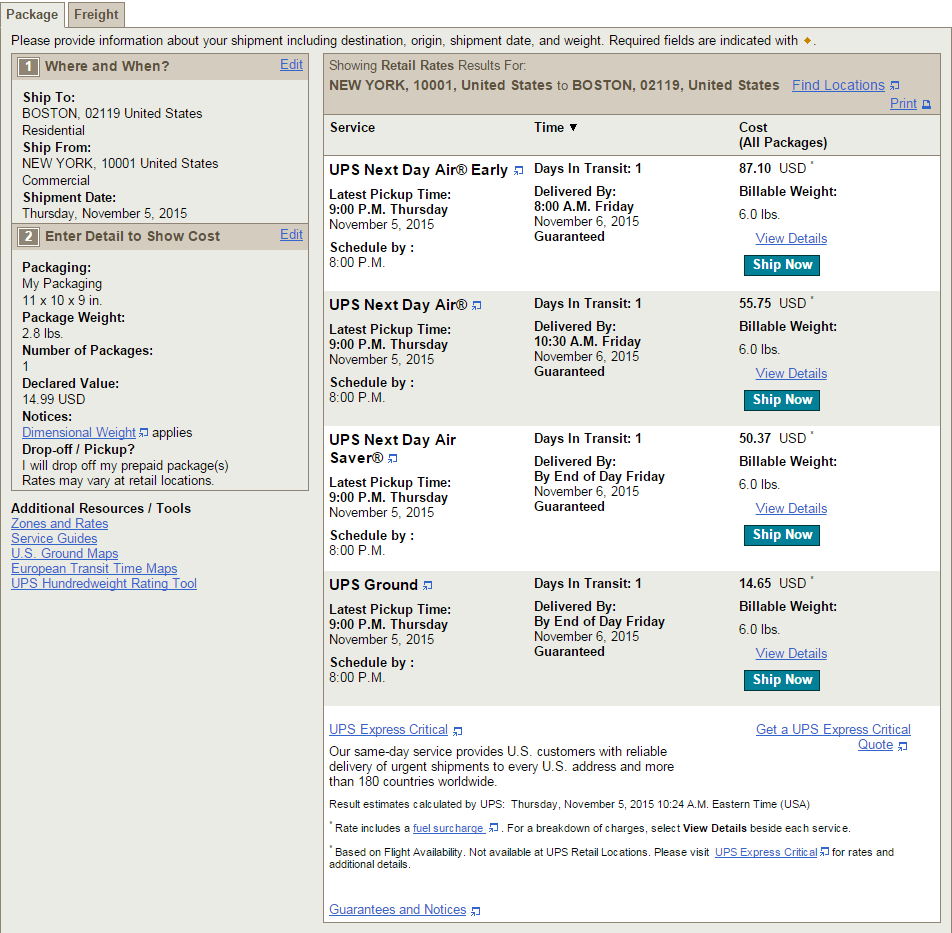This screenshot has height=933, width=952.
Task: Click the Time column header
Action: [x=549, y=127]
